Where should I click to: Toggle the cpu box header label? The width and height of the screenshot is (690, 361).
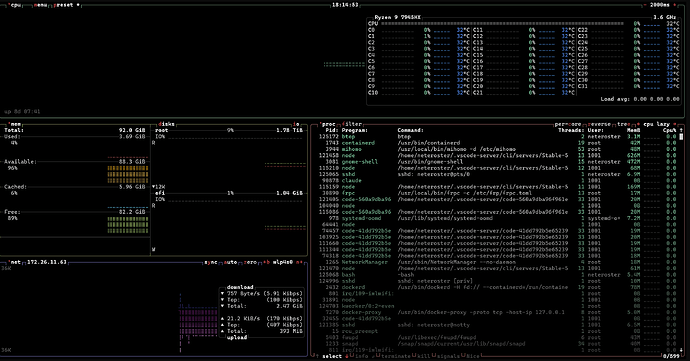coord(15,5)
